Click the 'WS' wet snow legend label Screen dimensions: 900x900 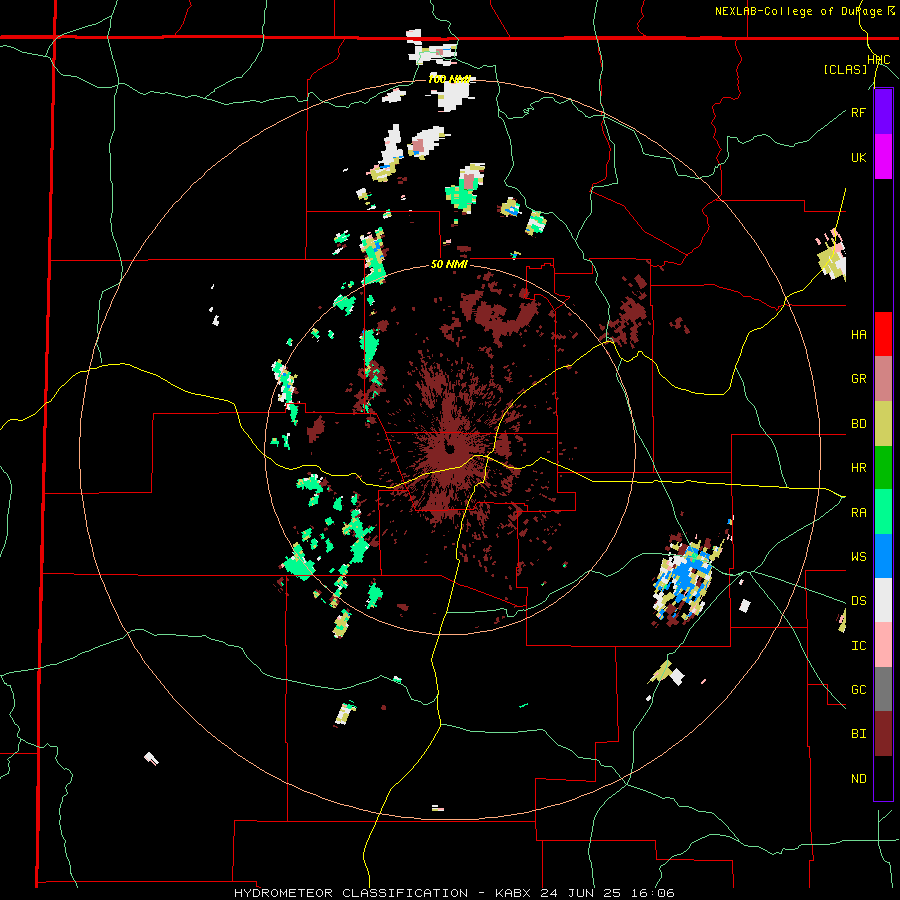(858, 557)
